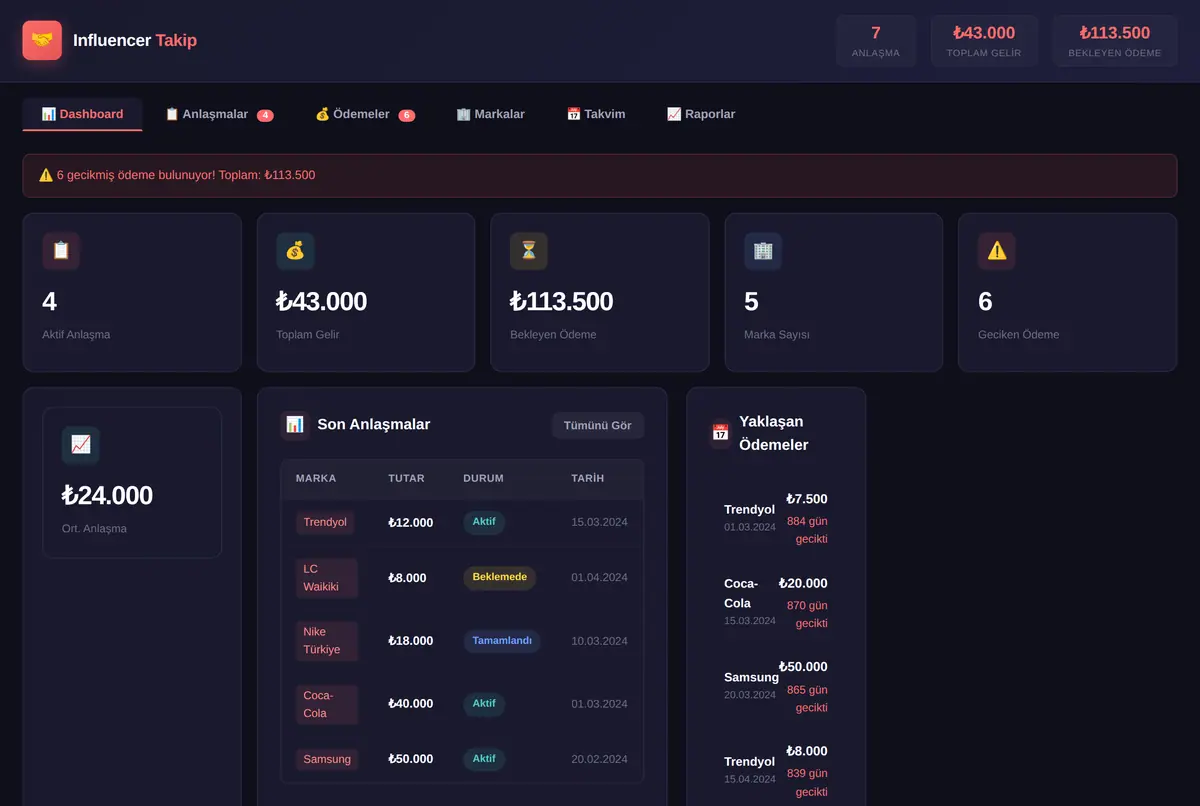Click the Aktif badge in Trendyol row
The image size is (1200, 806).
484,522
